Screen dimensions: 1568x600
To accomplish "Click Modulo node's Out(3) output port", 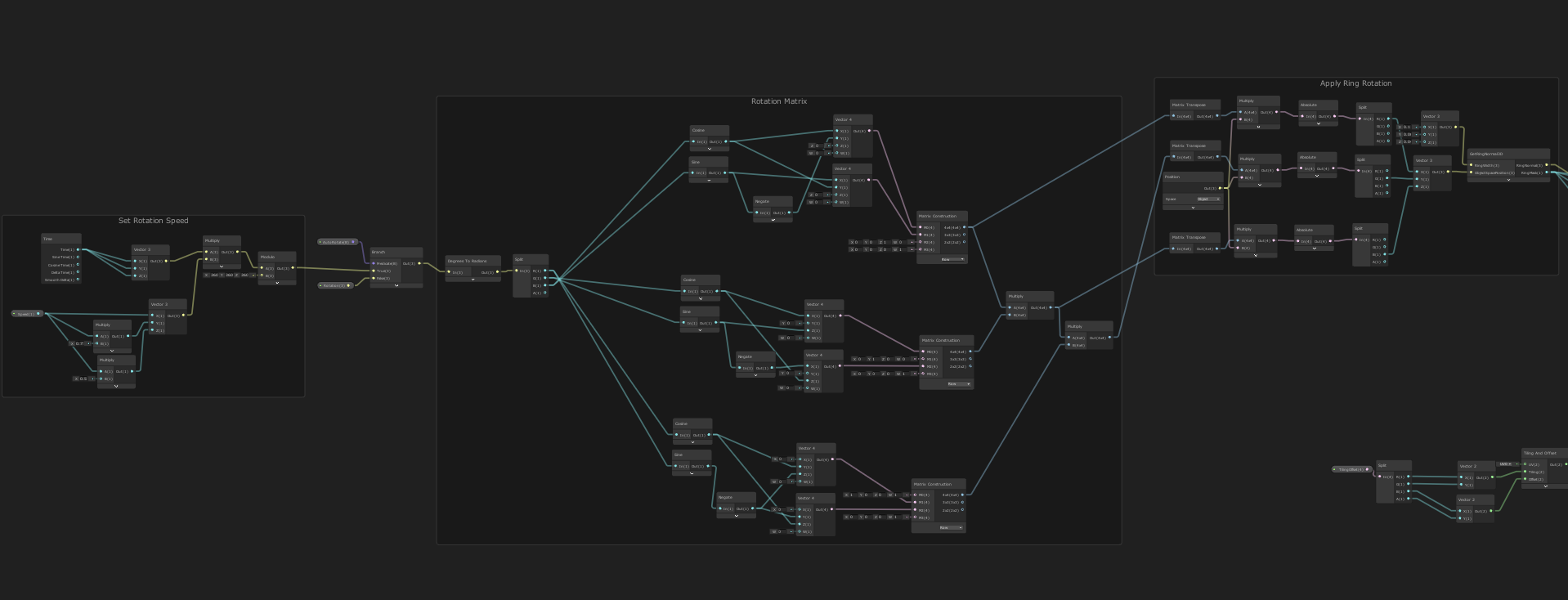I will tap(293, 267).
